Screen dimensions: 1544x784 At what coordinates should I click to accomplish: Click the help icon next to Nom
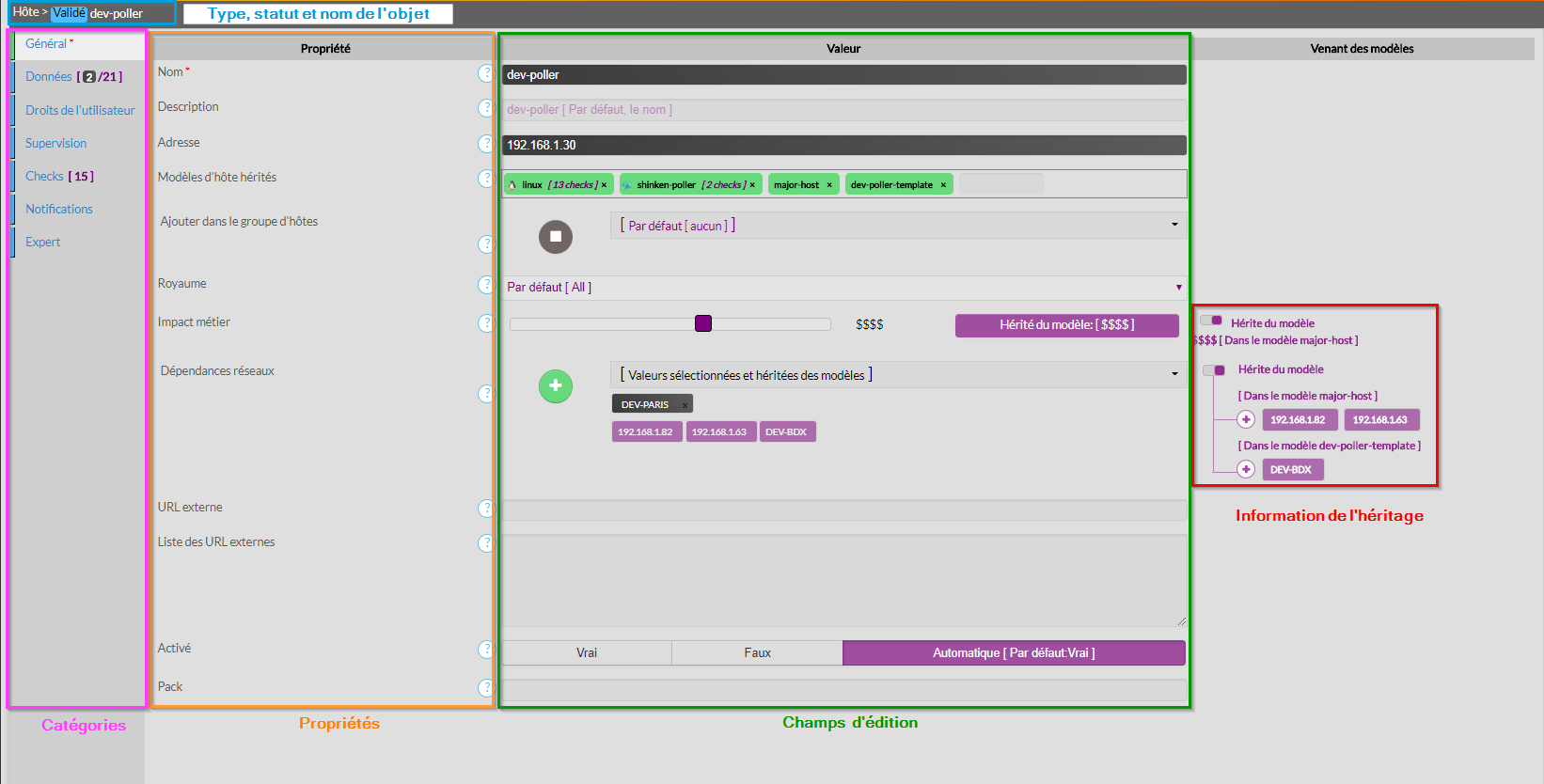click(x=485, y=73)
